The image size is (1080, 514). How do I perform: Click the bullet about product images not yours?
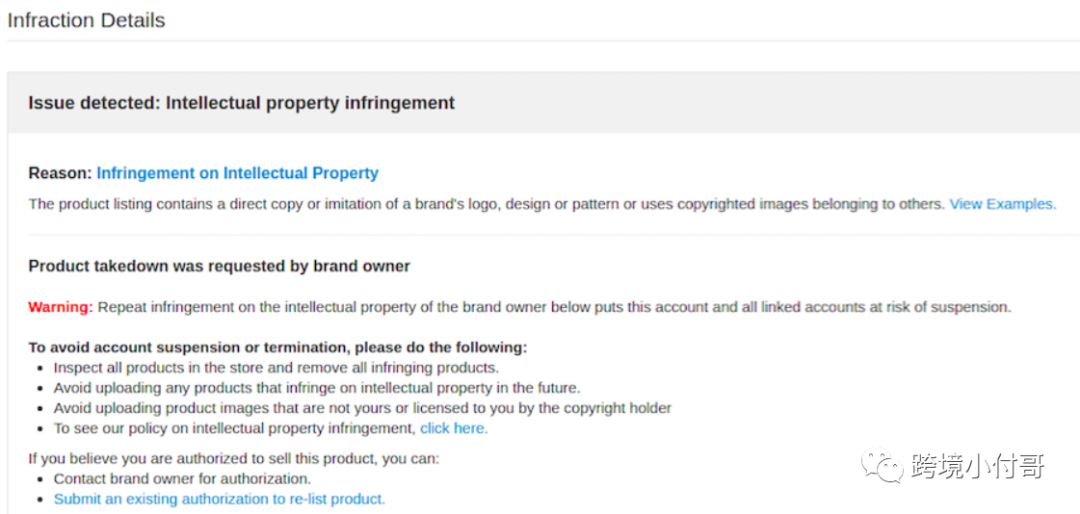coord(362,408)
